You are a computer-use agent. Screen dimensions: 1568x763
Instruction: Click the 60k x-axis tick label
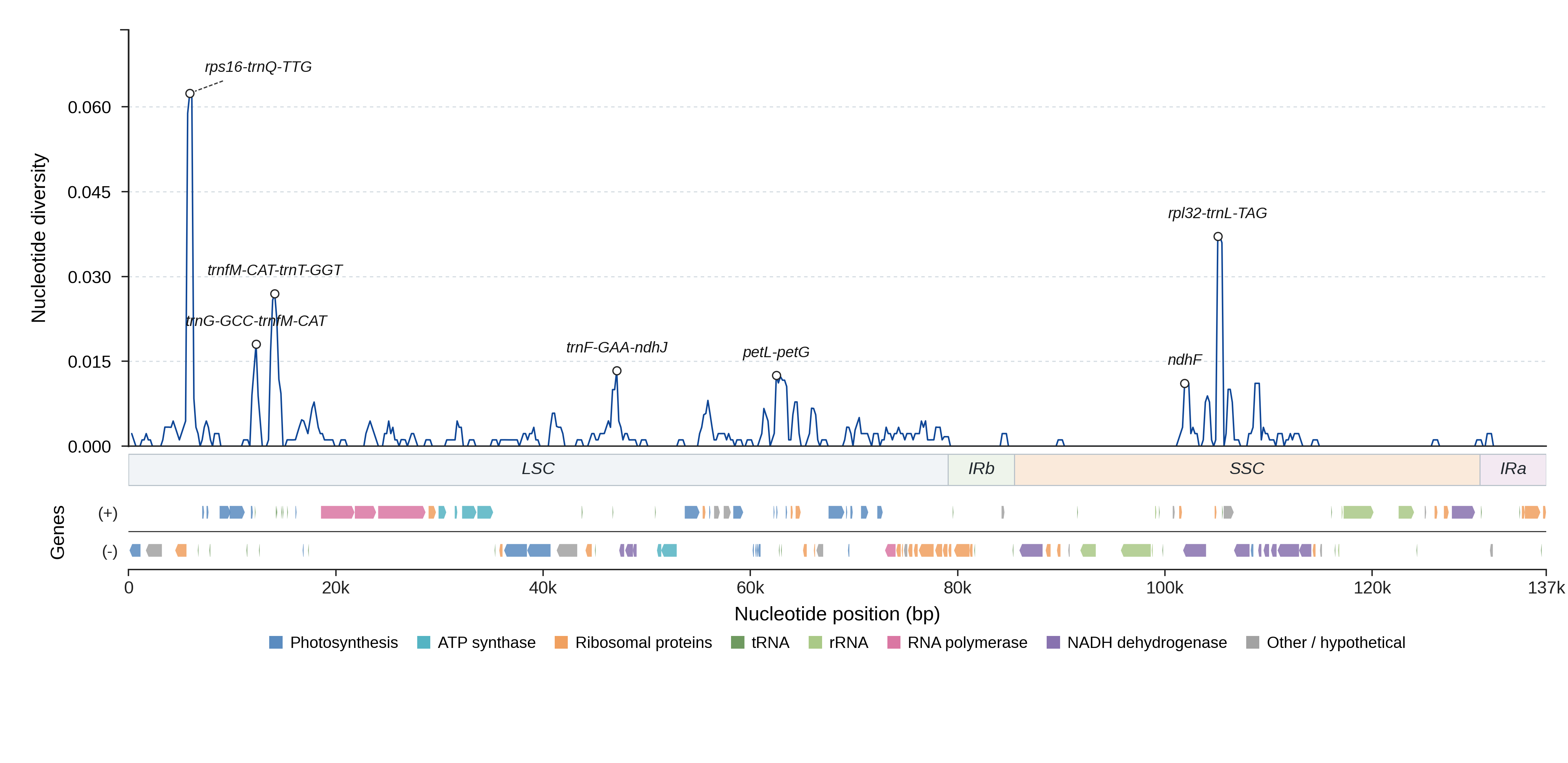pos(751,588)
